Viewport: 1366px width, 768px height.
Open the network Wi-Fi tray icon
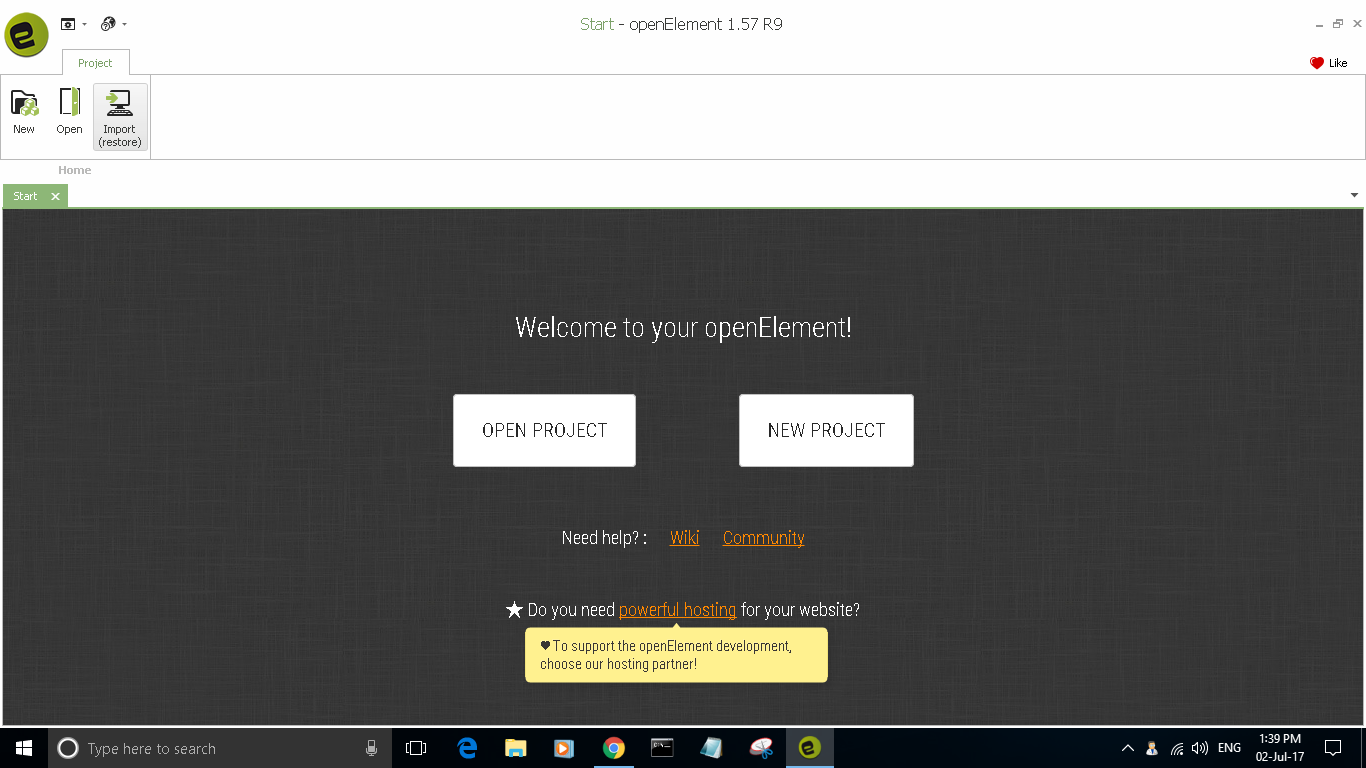1177,748
